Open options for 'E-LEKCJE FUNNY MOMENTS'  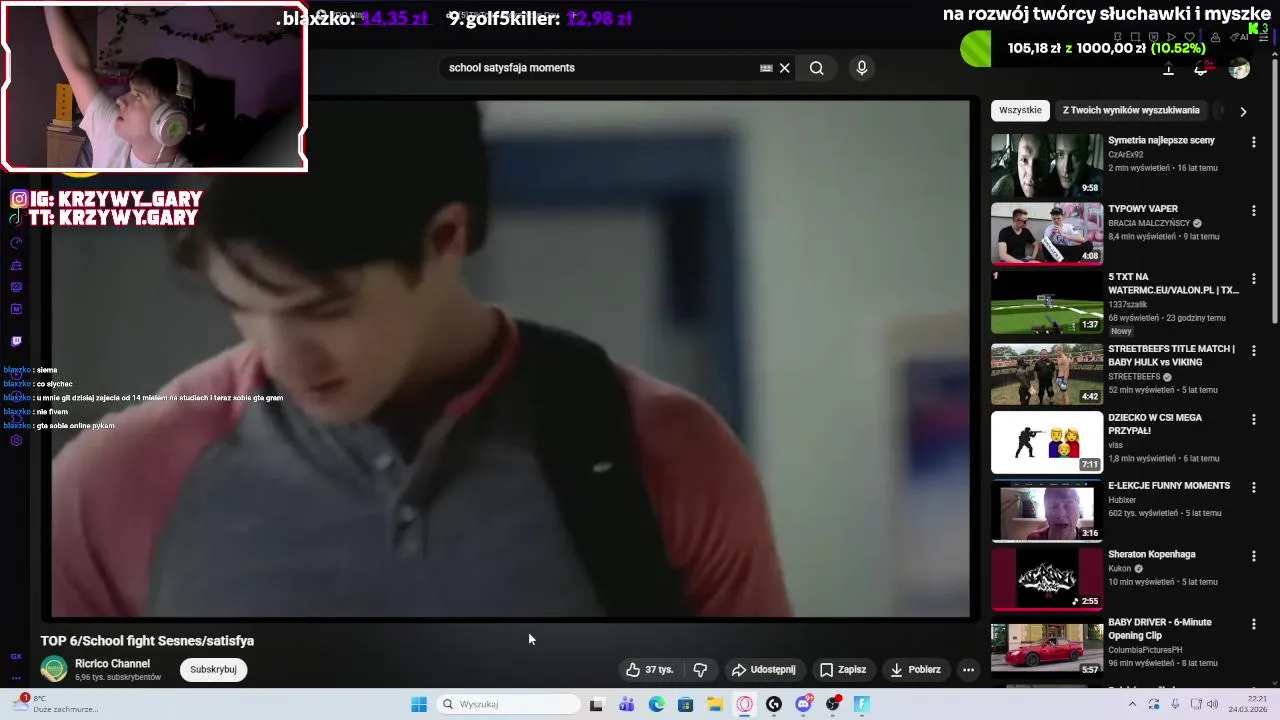coord(1253,487)
